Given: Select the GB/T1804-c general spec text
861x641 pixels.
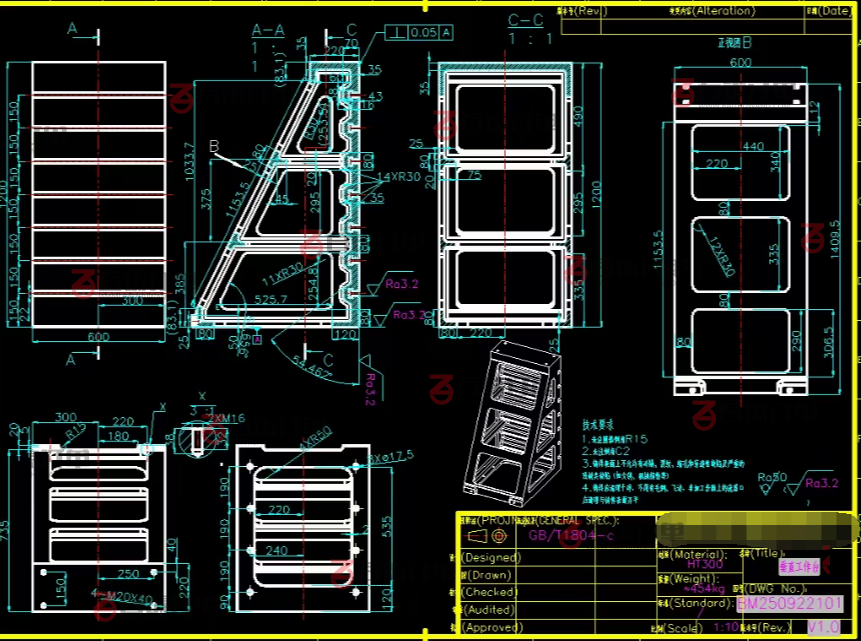Looking at the screenshot, I should tap(572, 535).
